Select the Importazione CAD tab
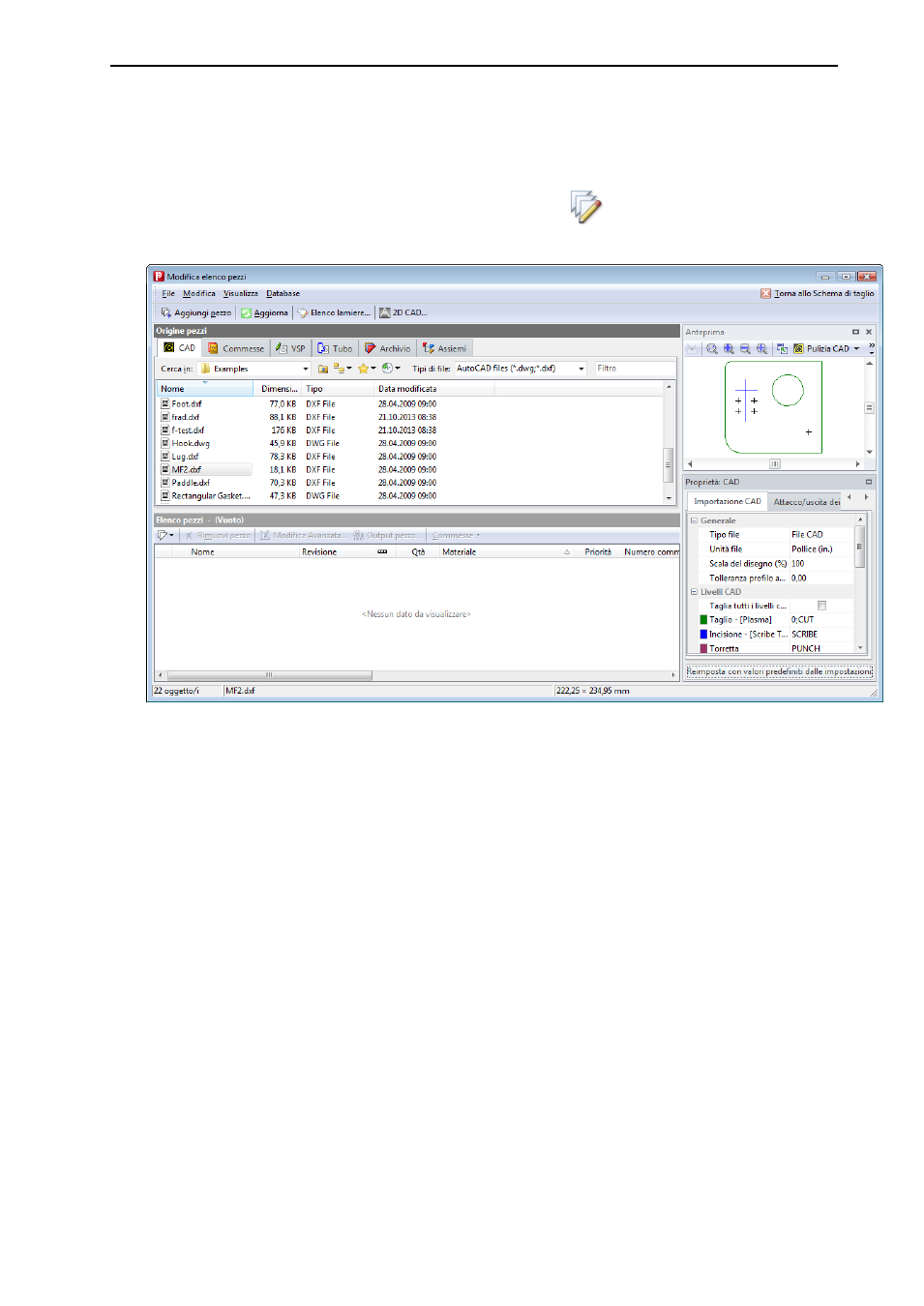 (x=727, y=501)
